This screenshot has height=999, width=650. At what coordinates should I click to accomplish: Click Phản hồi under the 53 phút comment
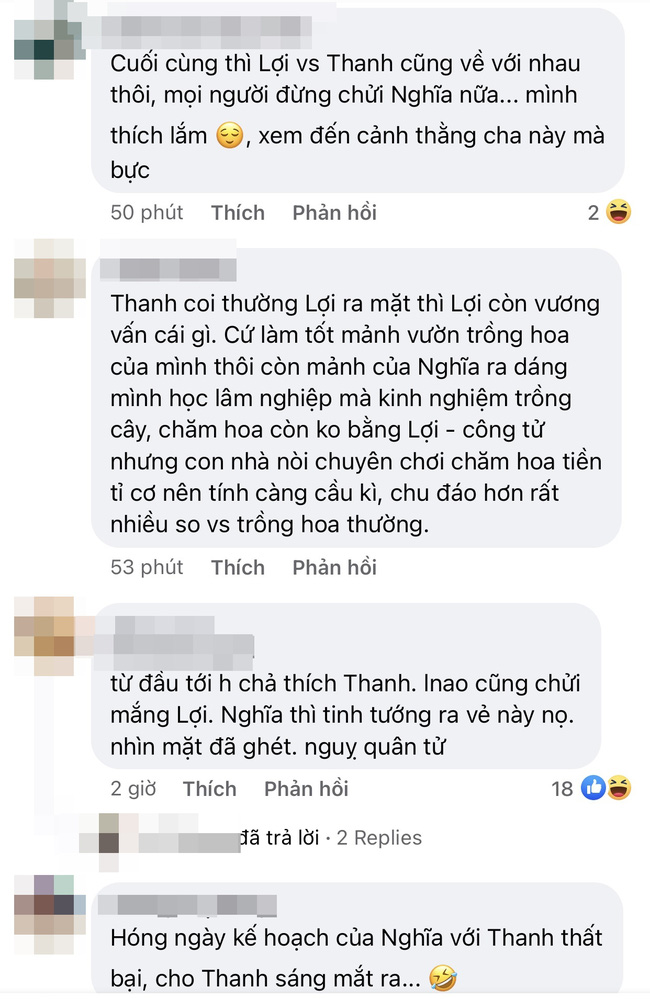click(x=335, y=567)
